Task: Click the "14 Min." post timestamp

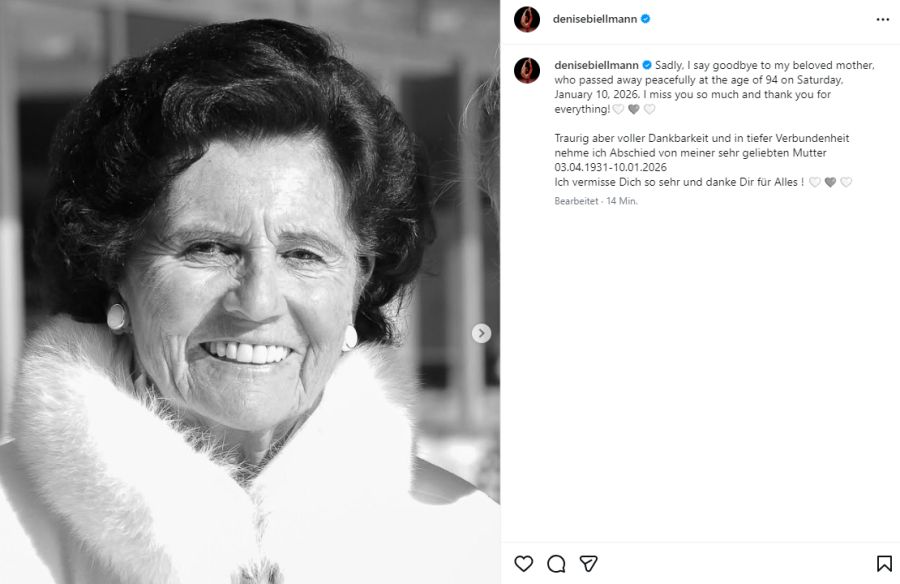Action: [x=622, y=201]
